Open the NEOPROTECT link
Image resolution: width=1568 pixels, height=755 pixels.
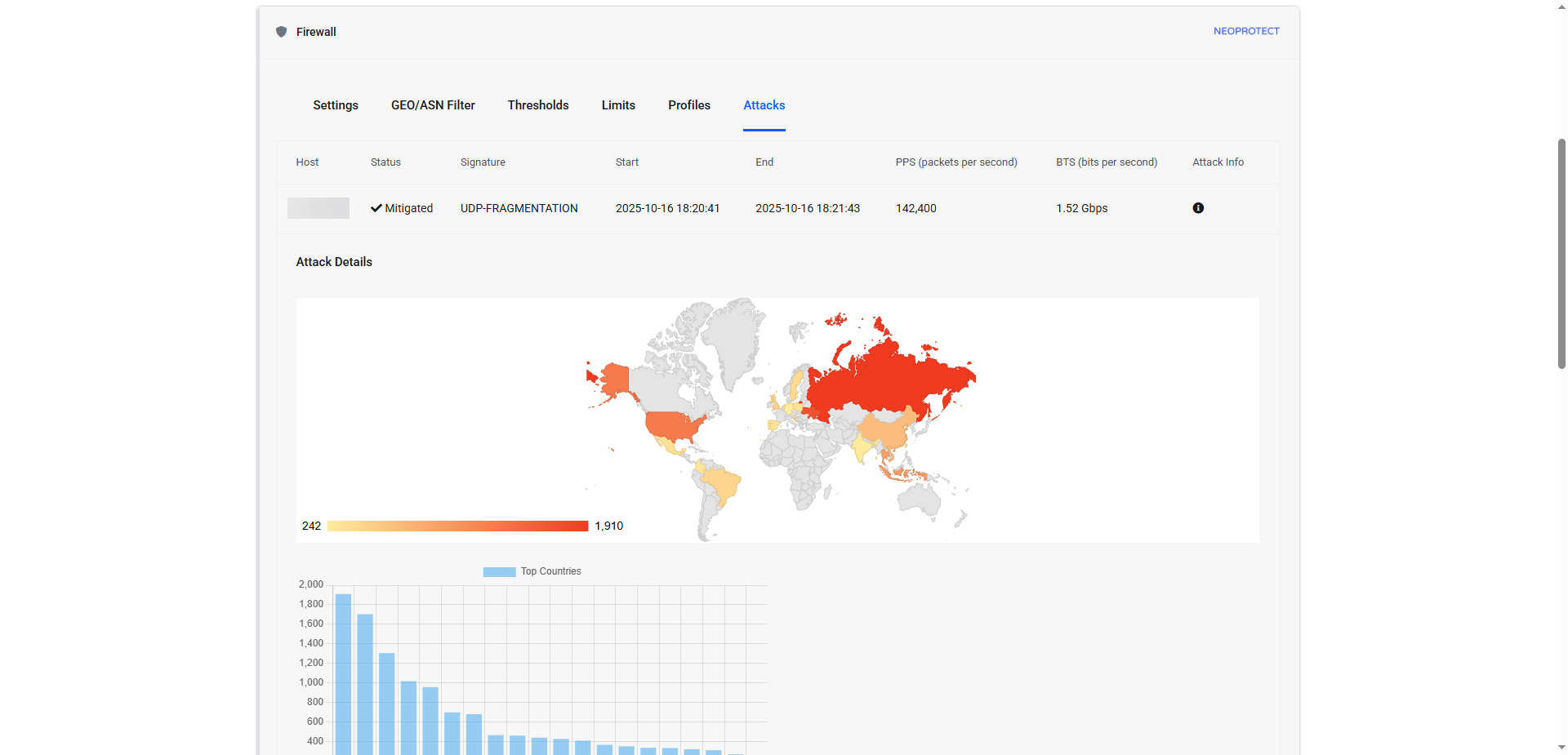tap(1245, 31)
